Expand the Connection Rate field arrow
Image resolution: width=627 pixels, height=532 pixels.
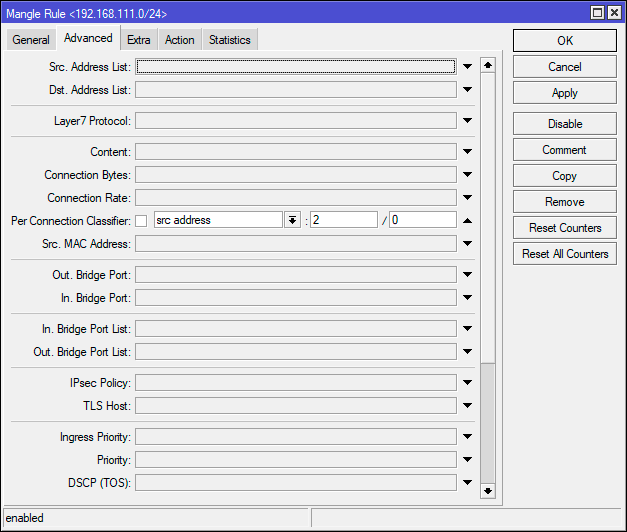[x=467, y=198]
